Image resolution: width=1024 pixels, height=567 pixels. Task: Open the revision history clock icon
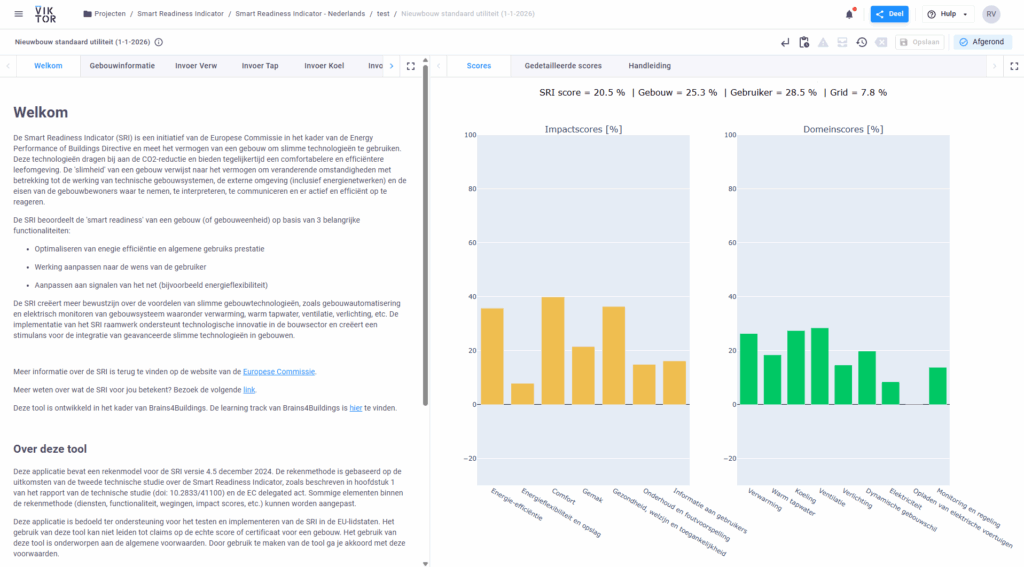[861, 42]
